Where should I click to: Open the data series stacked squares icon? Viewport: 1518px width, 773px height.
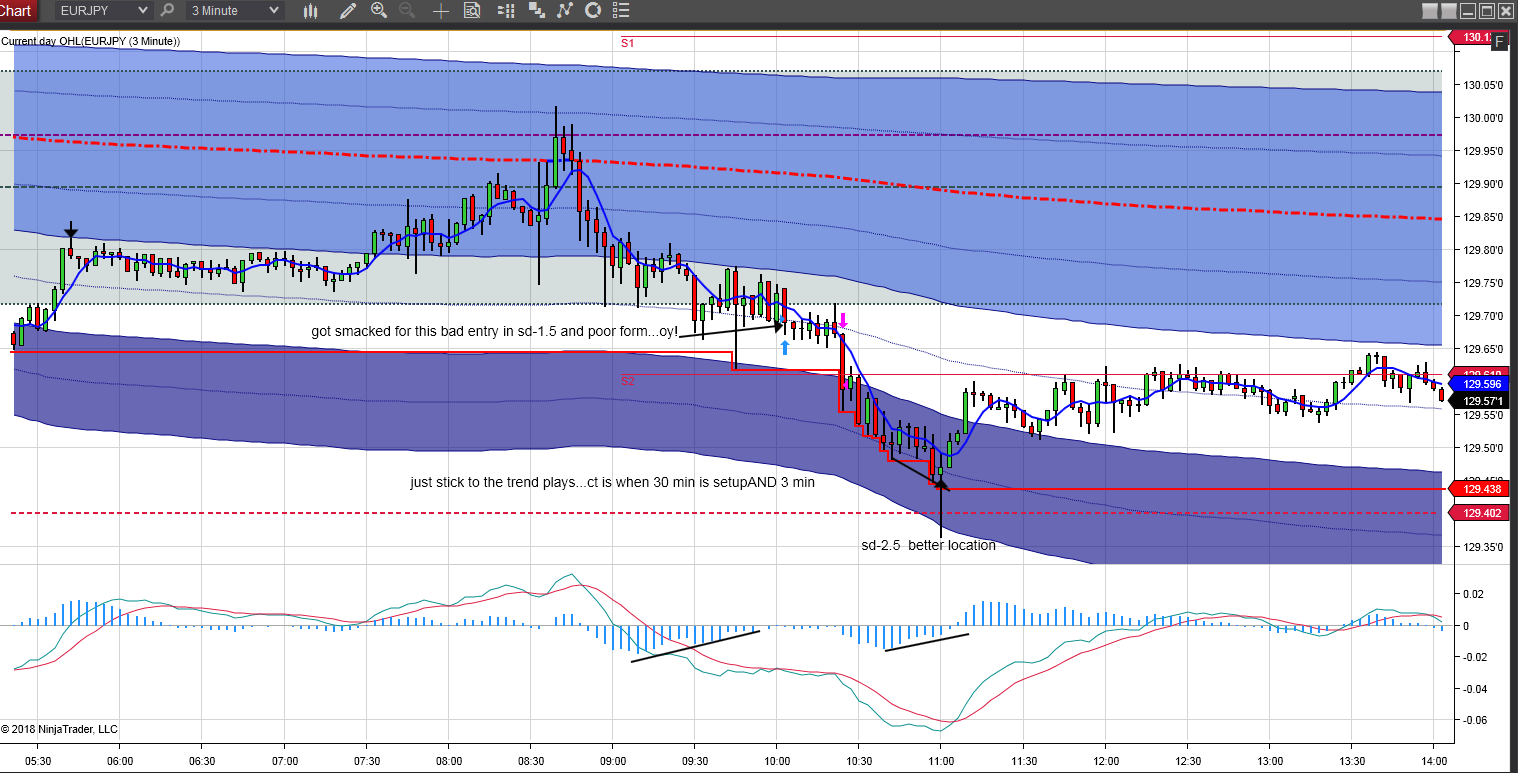coord(536,11)
